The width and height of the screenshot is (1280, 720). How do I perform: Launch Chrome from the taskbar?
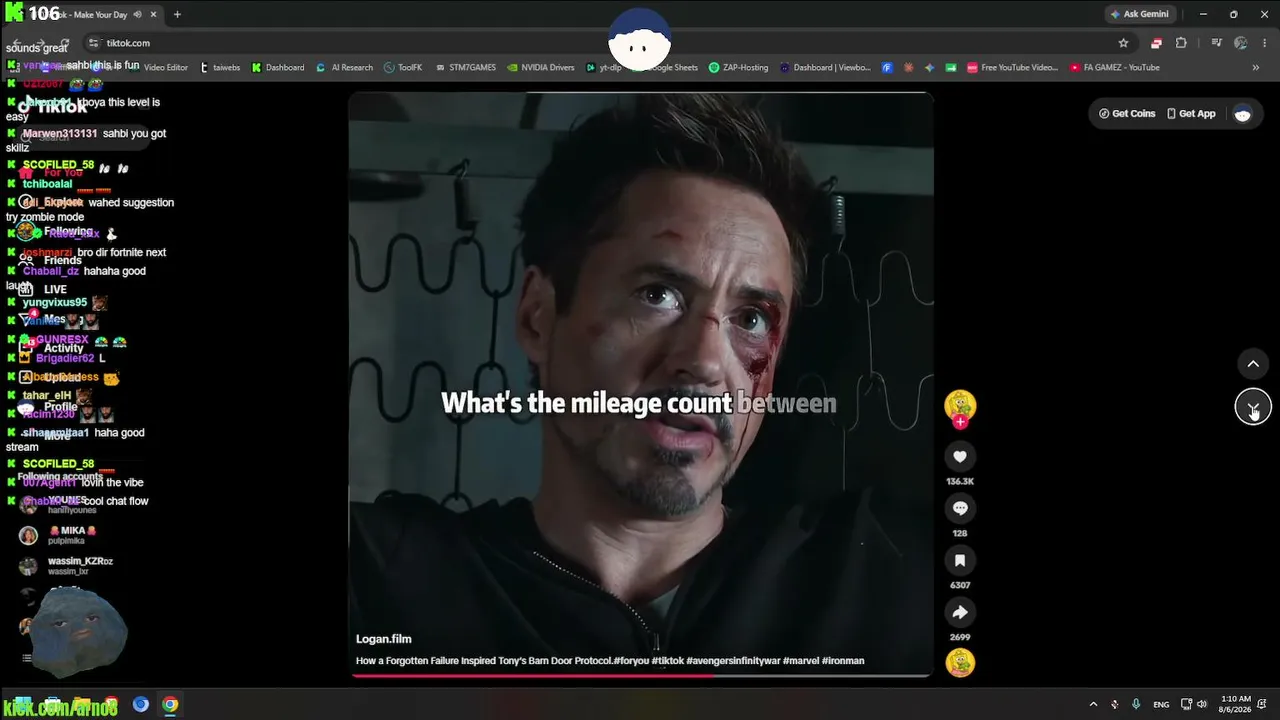pos(170,704)
